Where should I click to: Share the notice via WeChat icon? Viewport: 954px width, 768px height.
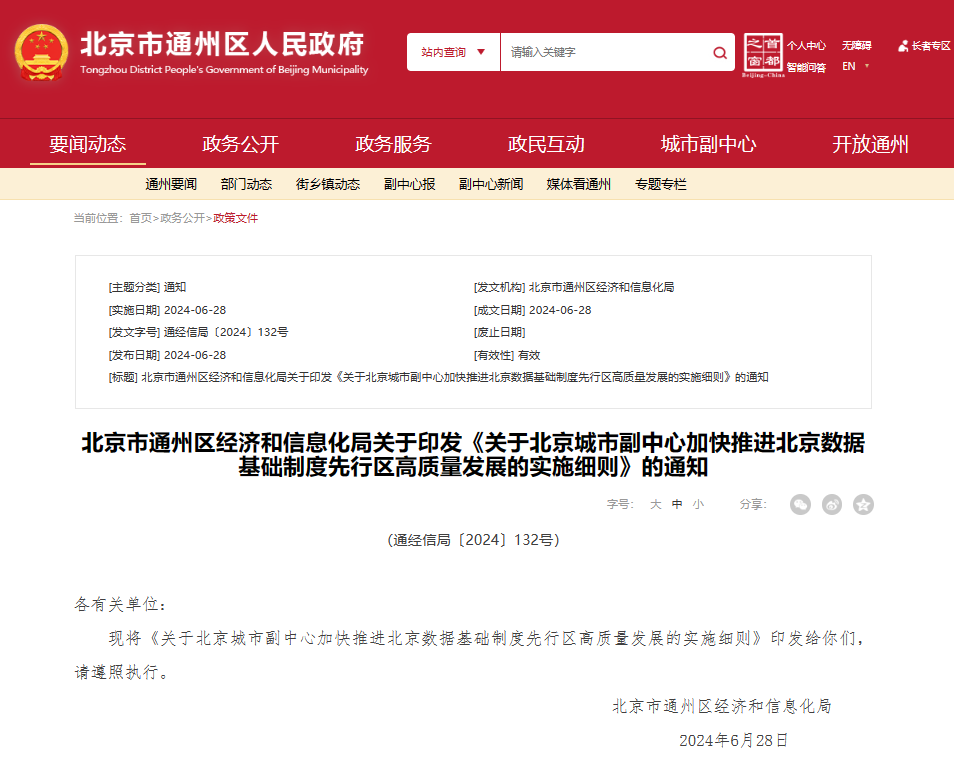coord(800,505)
